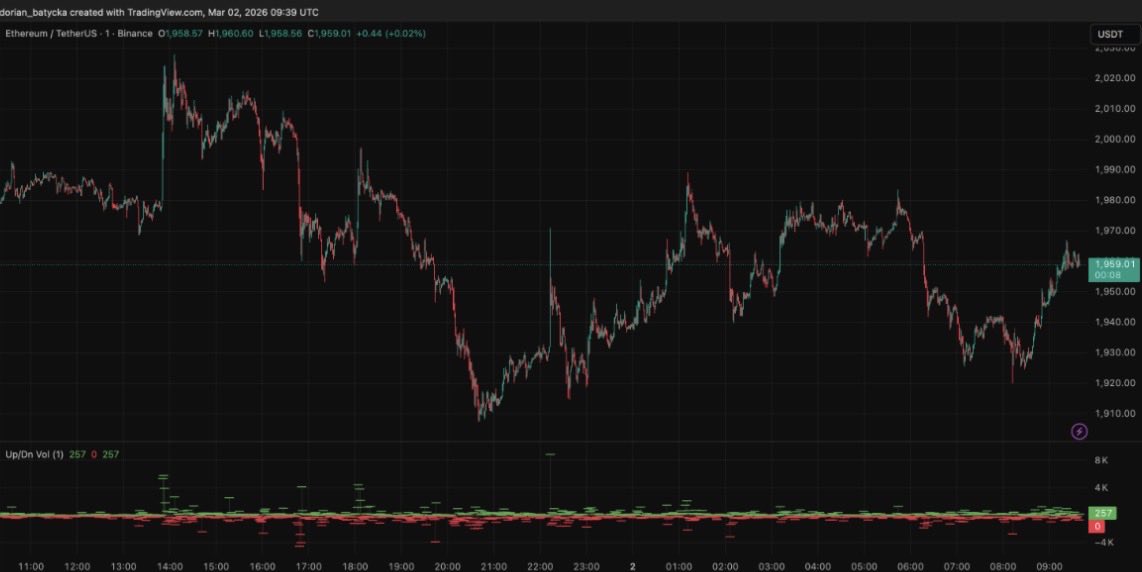The height and width of the screenshot is (572, 1142).
Task: Click the 1,920.00 price axis label
Action: [1116, 383]
